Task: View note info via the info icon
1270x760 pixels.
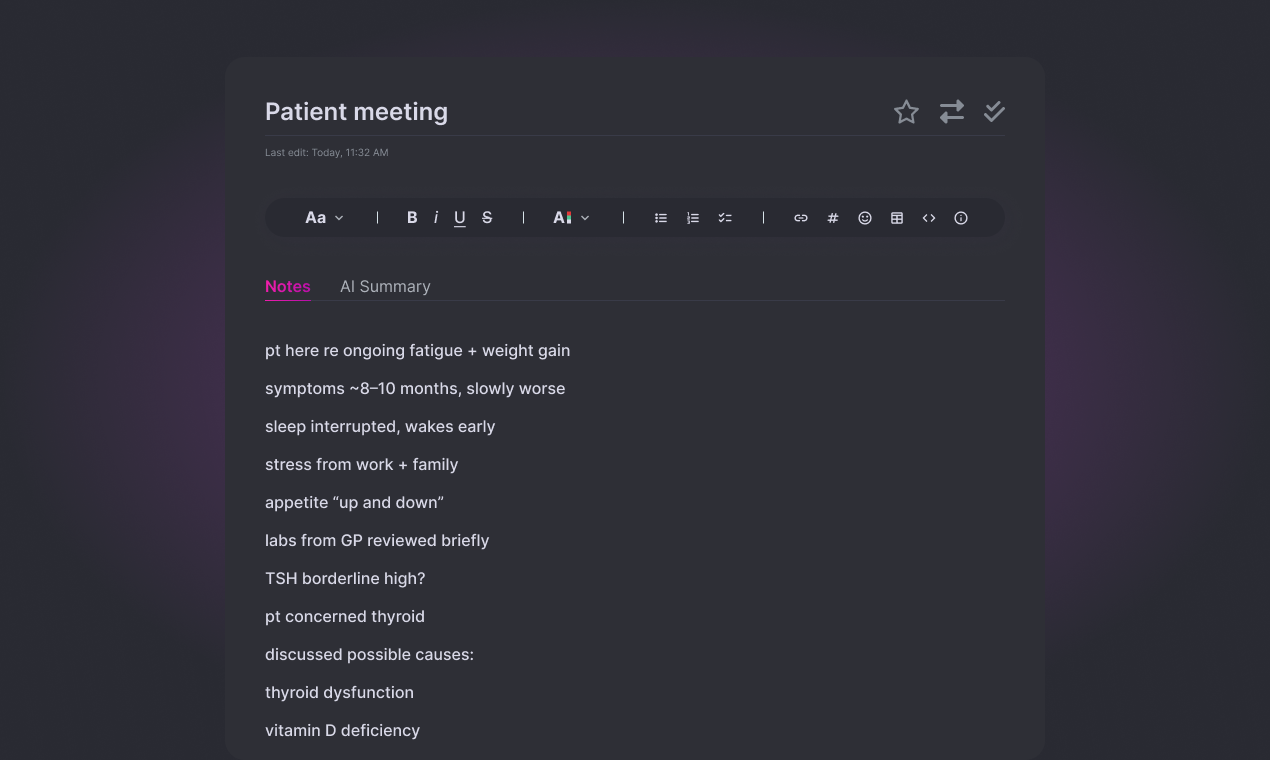Action: [x=960, y=217]
